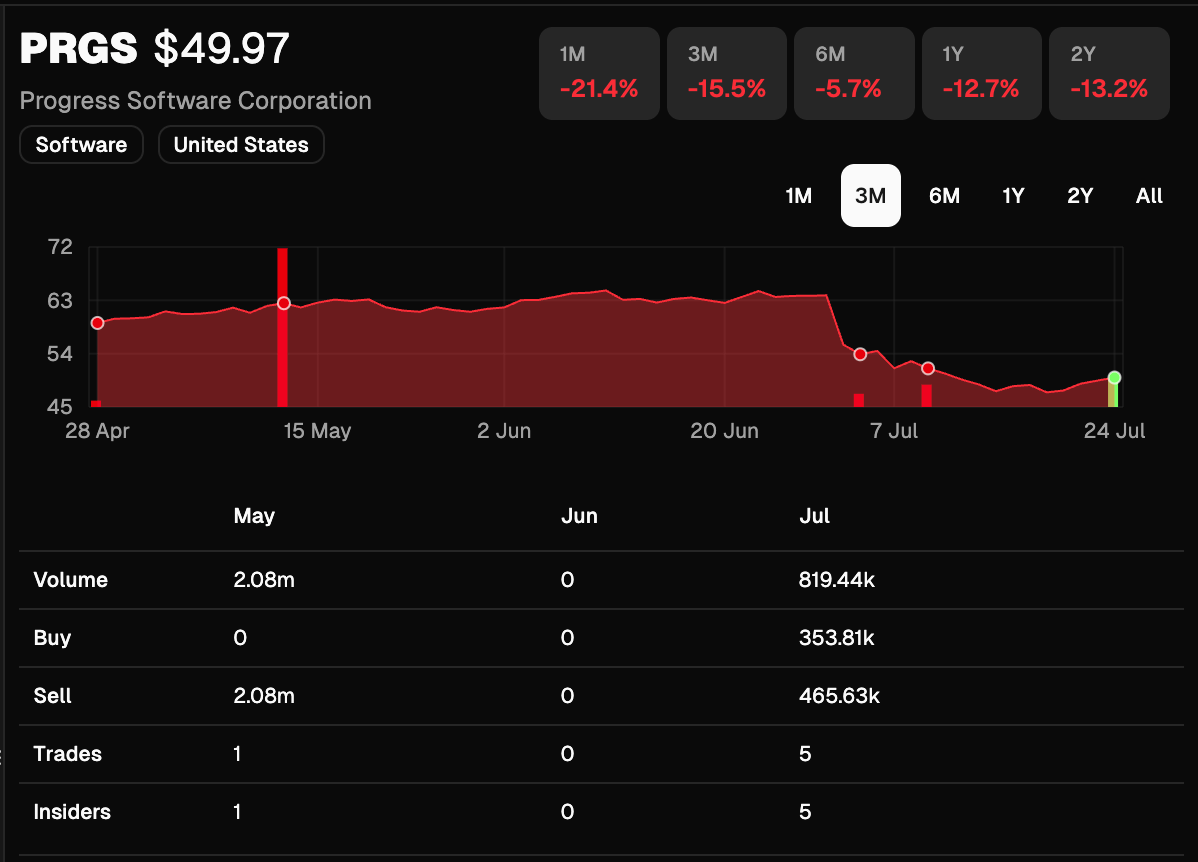Open the 2Y -13.2% performance card

(x=1109, y=73)
